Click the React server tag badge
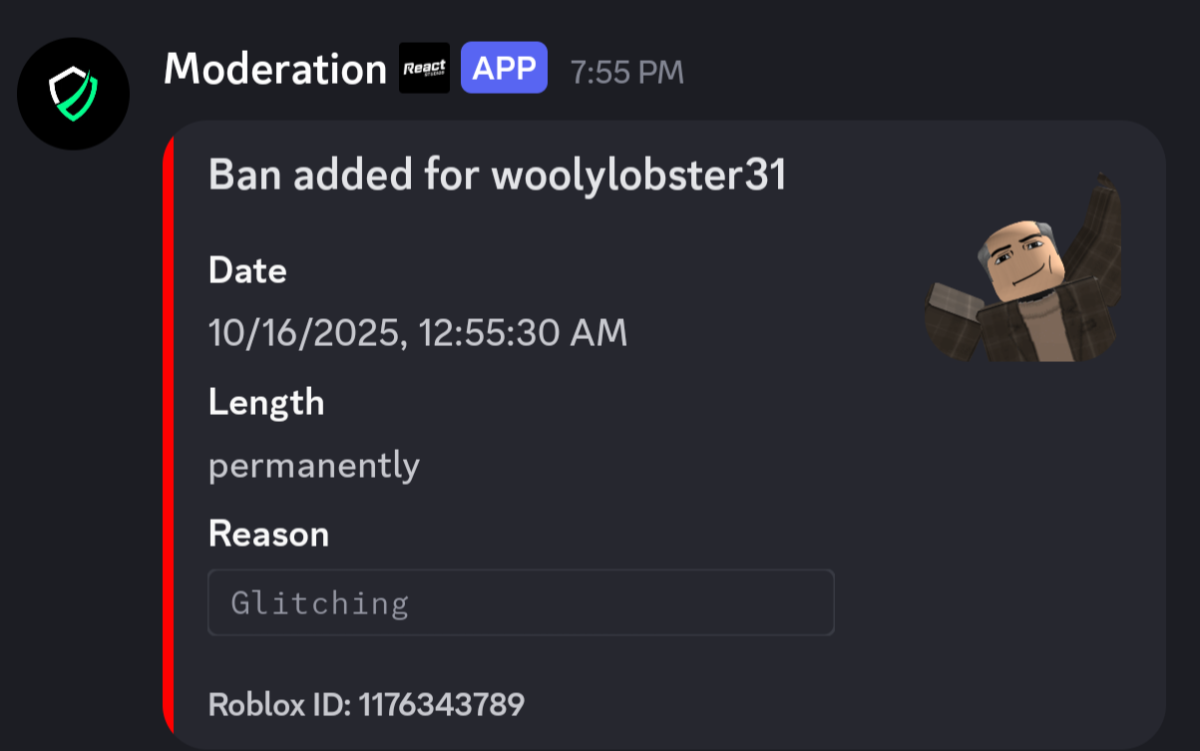Viewport: 1200px width, 751px height. (424, 68)
